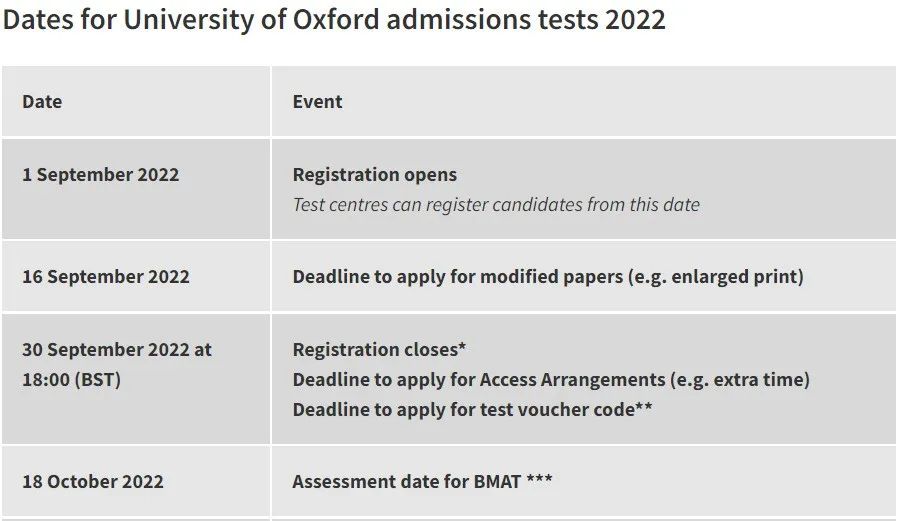
Task: Click the "18:00 (BST)" time text
Action: click(71, 380)
